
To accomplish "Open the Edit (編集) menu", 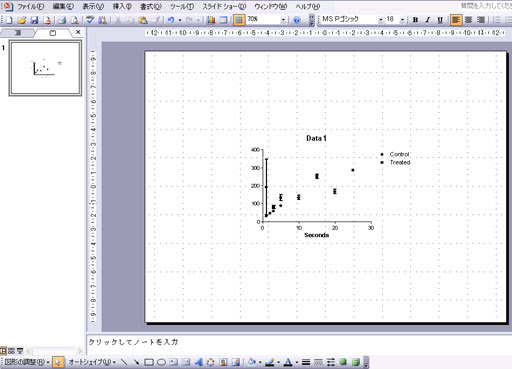I will click(63, 6).
